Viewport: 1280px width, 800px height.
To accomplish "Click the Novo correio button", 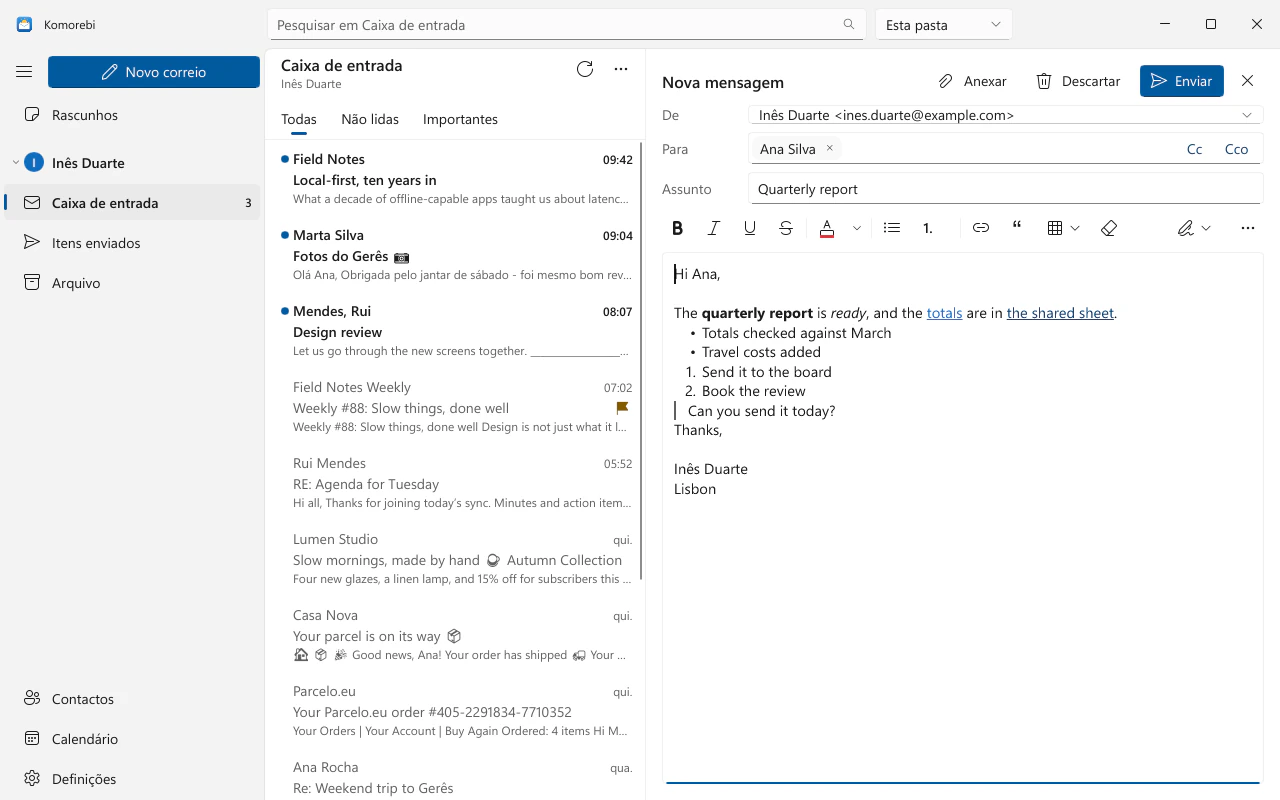I will 154,72.
